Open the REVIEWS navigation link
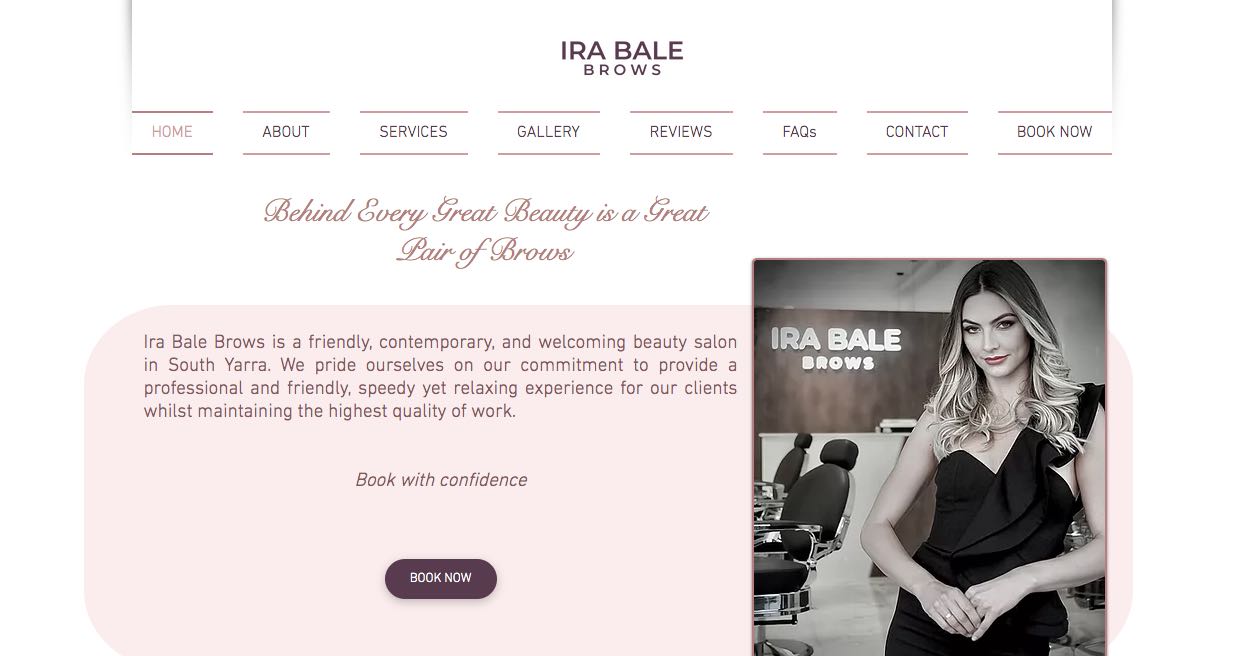This screenshot has height=656, width=1247. 681,132
